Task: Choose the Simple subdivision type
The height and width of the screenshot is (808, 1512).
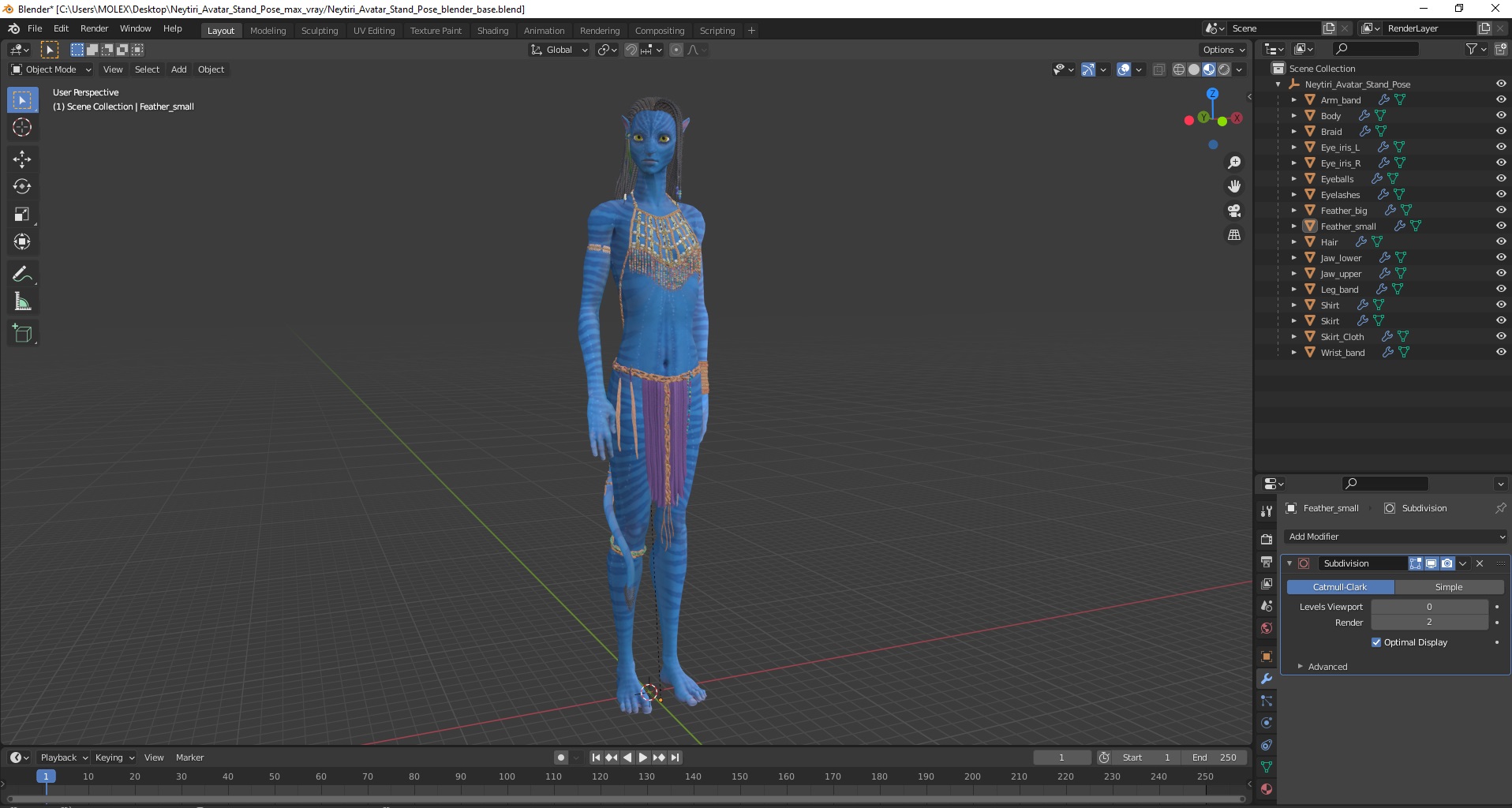Action: tap(1449, 587)
